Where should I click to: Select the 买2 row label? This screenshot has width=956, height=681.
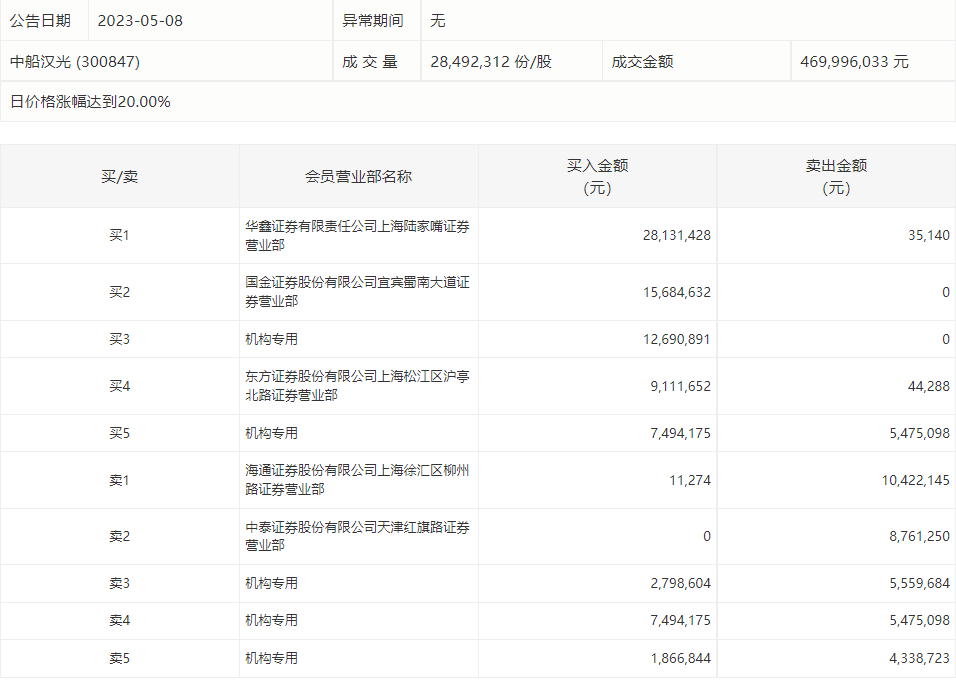120,292
